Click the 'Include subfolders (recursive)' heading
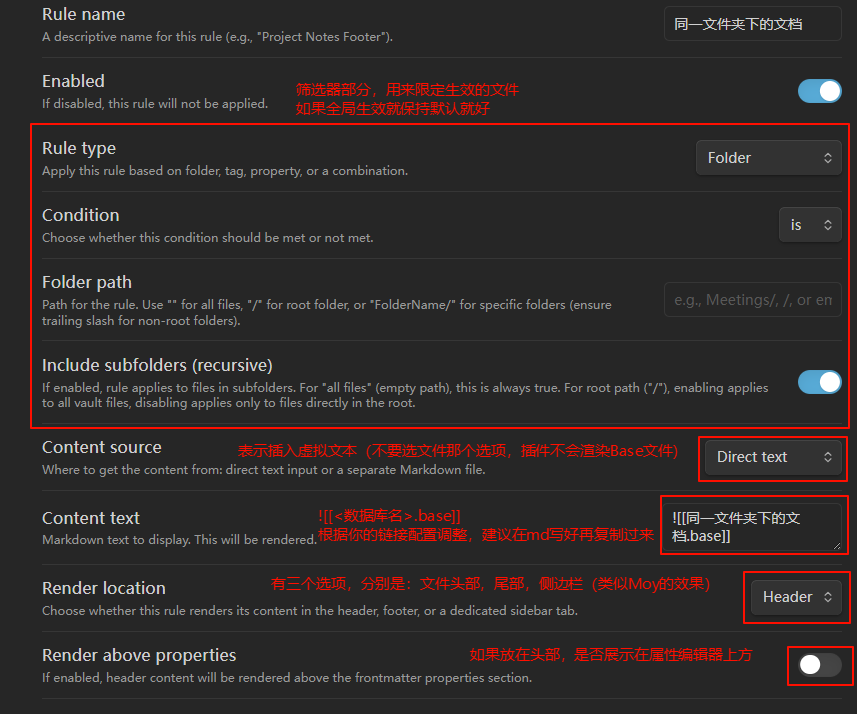Image resolution: width=857 pixels, height=714 pixels. click(157, 365)
